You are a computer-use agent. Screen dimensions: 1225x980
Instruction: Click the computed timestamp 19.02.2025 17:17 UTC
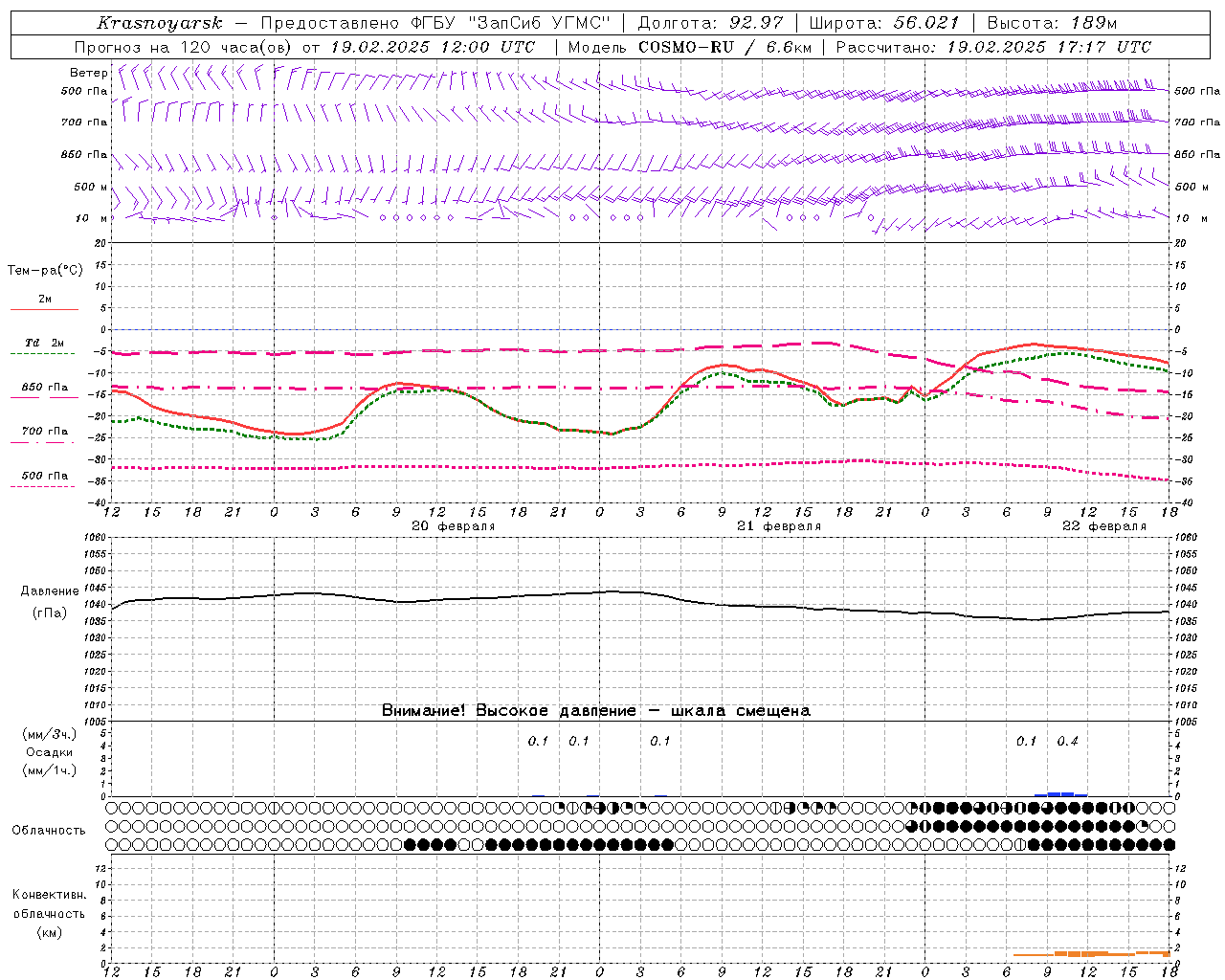pyautogui.click(x=1049, y=47)
